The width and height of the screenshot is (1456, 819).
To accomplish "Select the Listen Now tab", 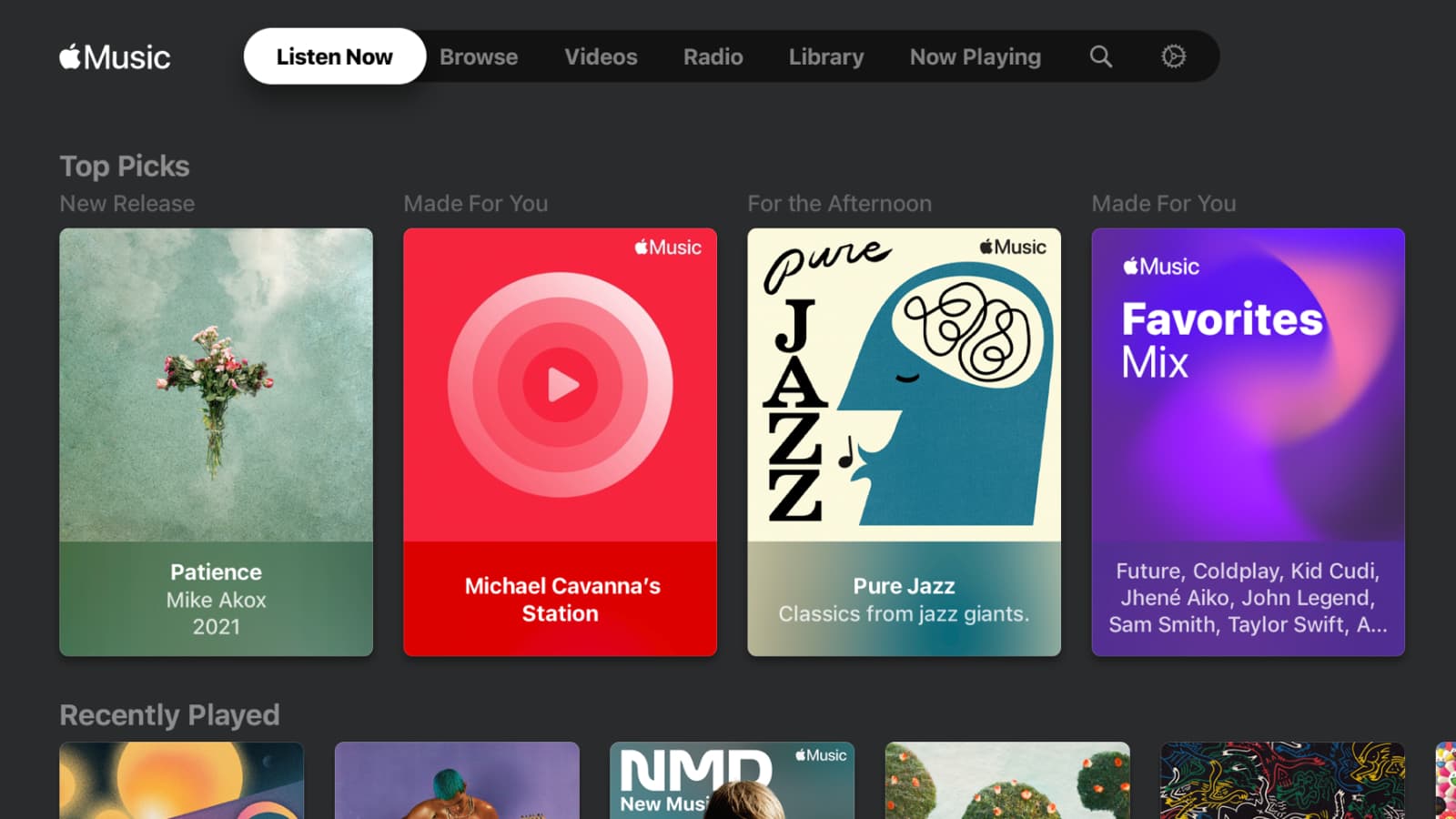I will click(x=334, y=56).
